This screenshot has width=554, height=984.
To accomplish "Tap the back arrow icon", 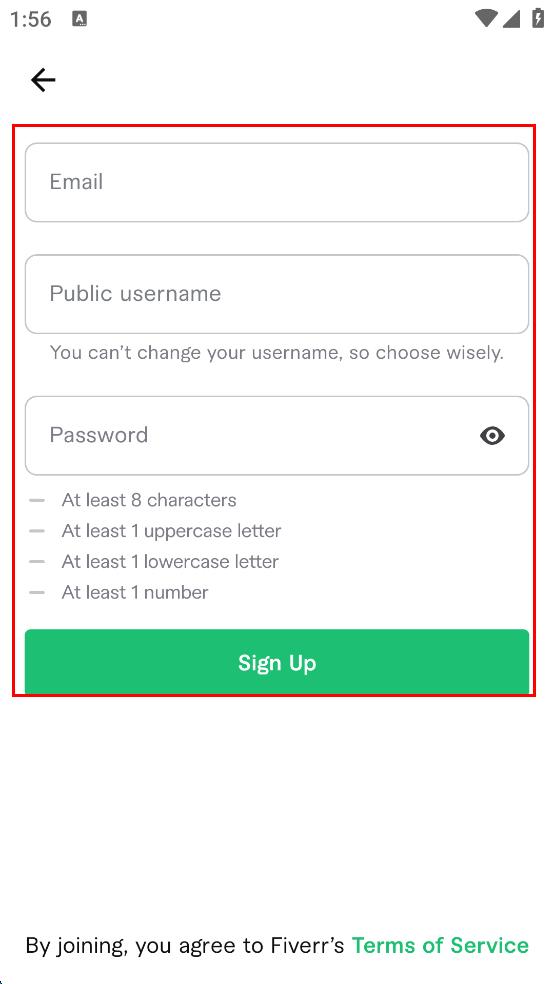I will (x=43, y=80).
